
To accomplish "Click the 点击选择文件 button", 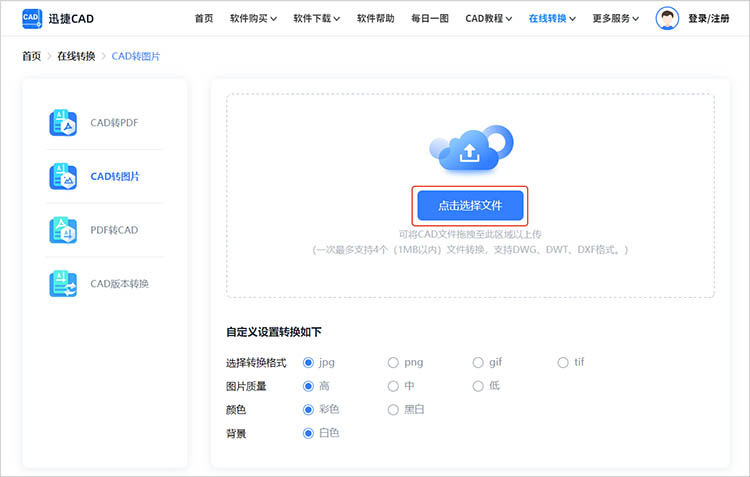I will tap(470, 206).
